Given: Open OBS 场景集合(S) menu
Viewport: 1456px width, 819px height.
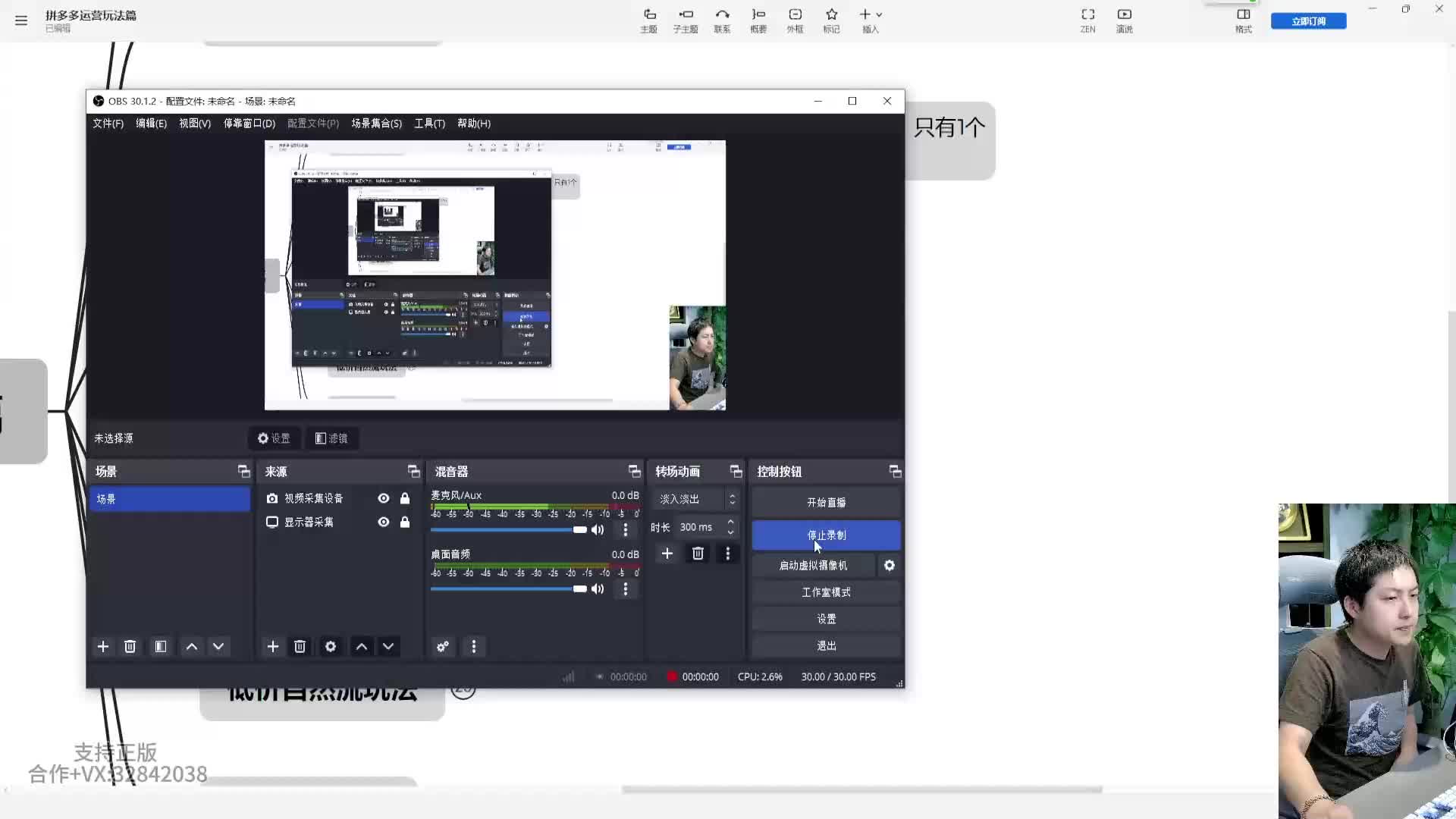Looking at the screenshot, I should pos(376,123).
